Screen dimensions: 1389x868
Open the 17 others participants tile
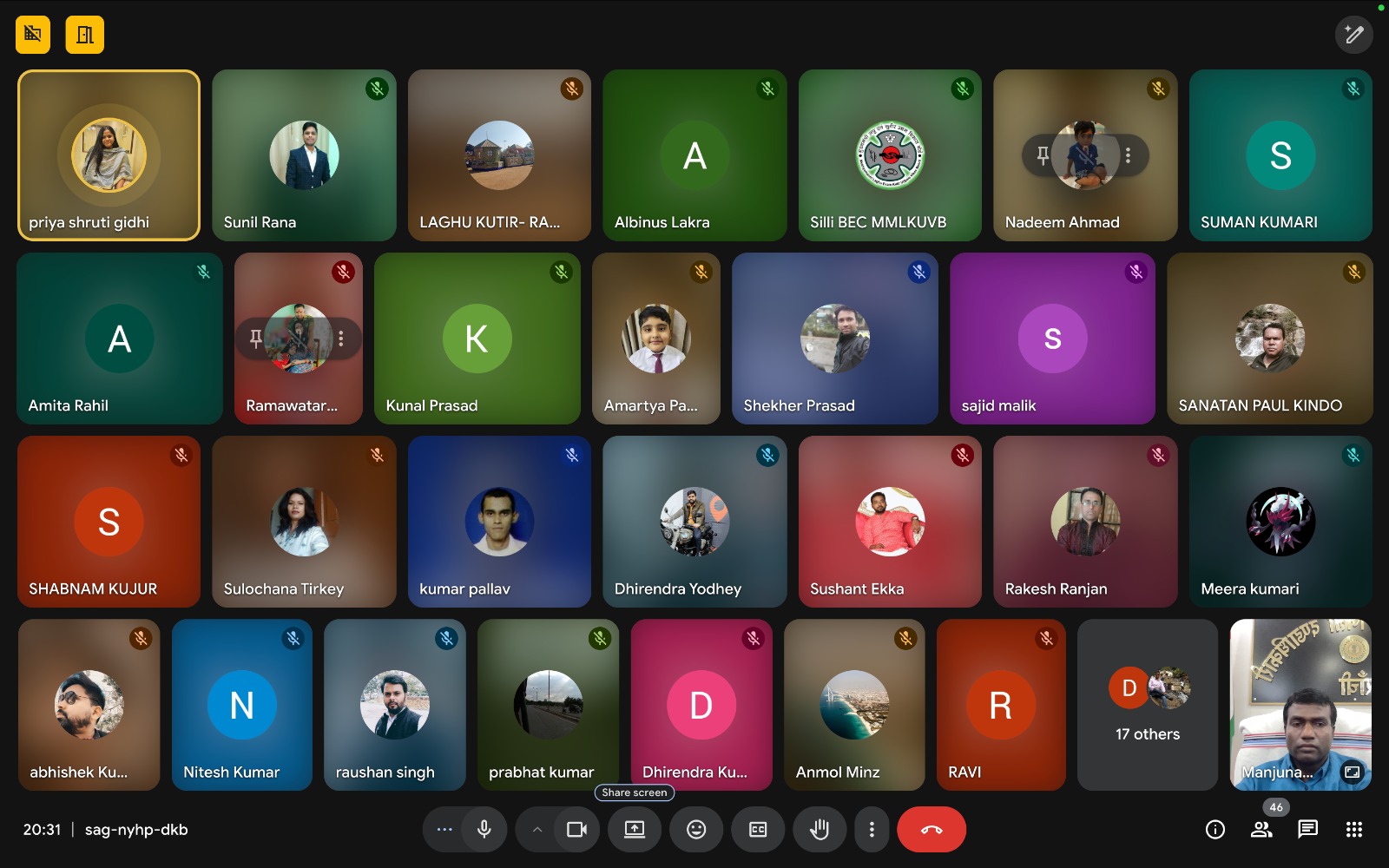[1147, 704]
